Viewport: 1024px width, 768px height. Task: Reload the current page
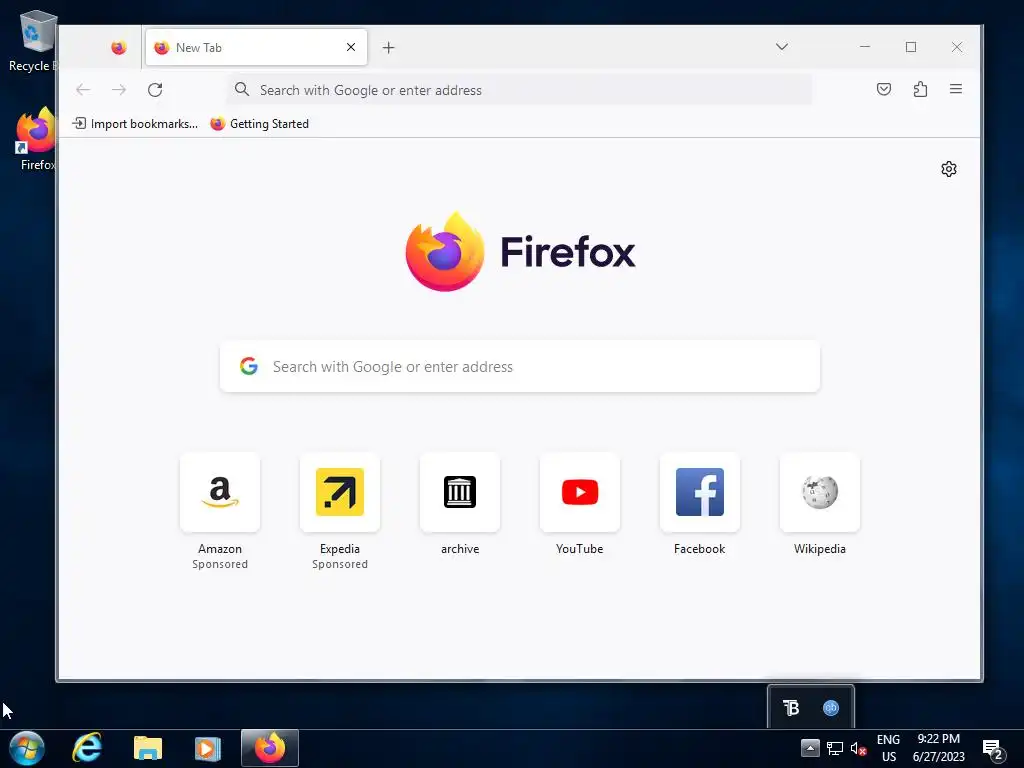[155, 89]
